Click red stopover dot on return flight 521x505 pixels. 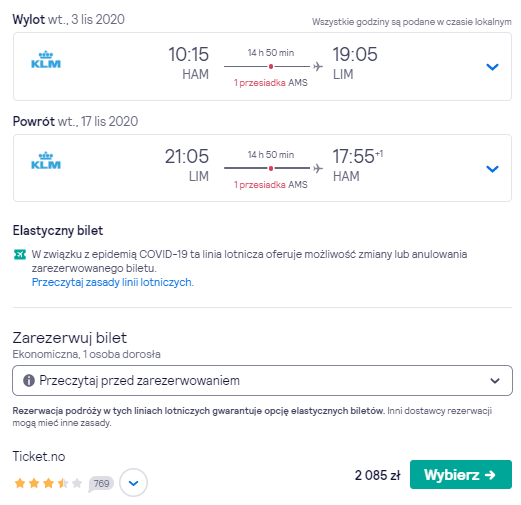[271, 168]
